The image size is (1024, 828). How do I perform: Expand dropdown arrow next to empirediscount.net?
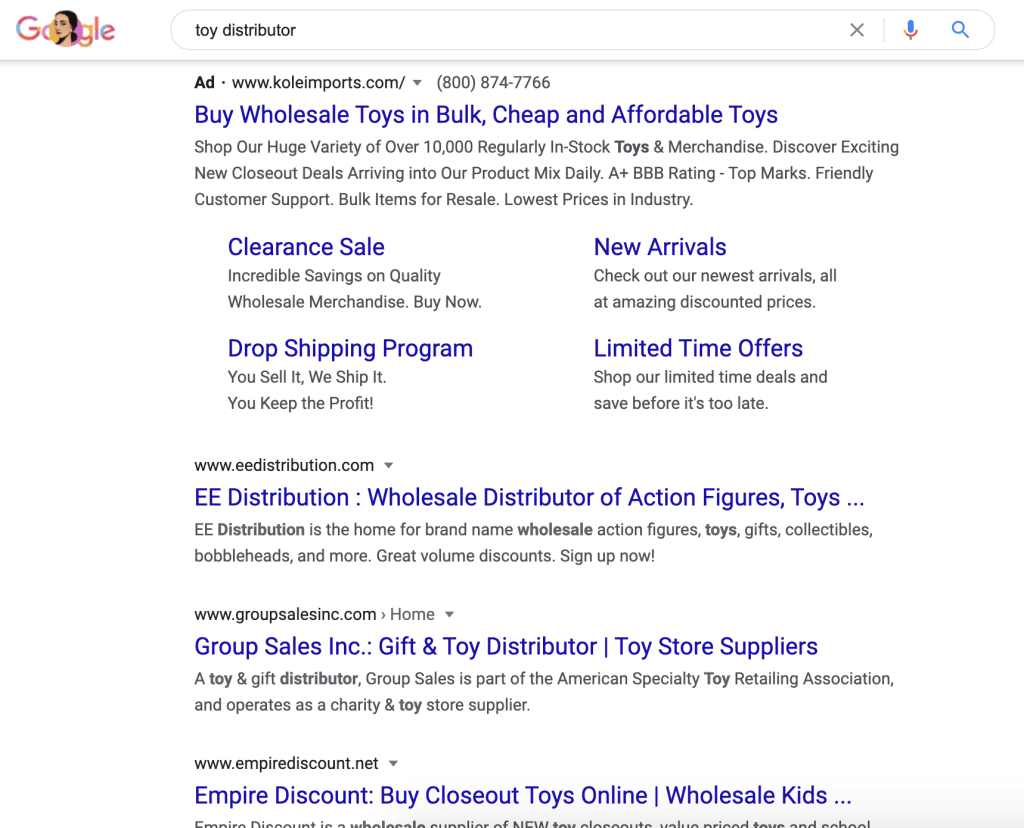coord(393,763)
